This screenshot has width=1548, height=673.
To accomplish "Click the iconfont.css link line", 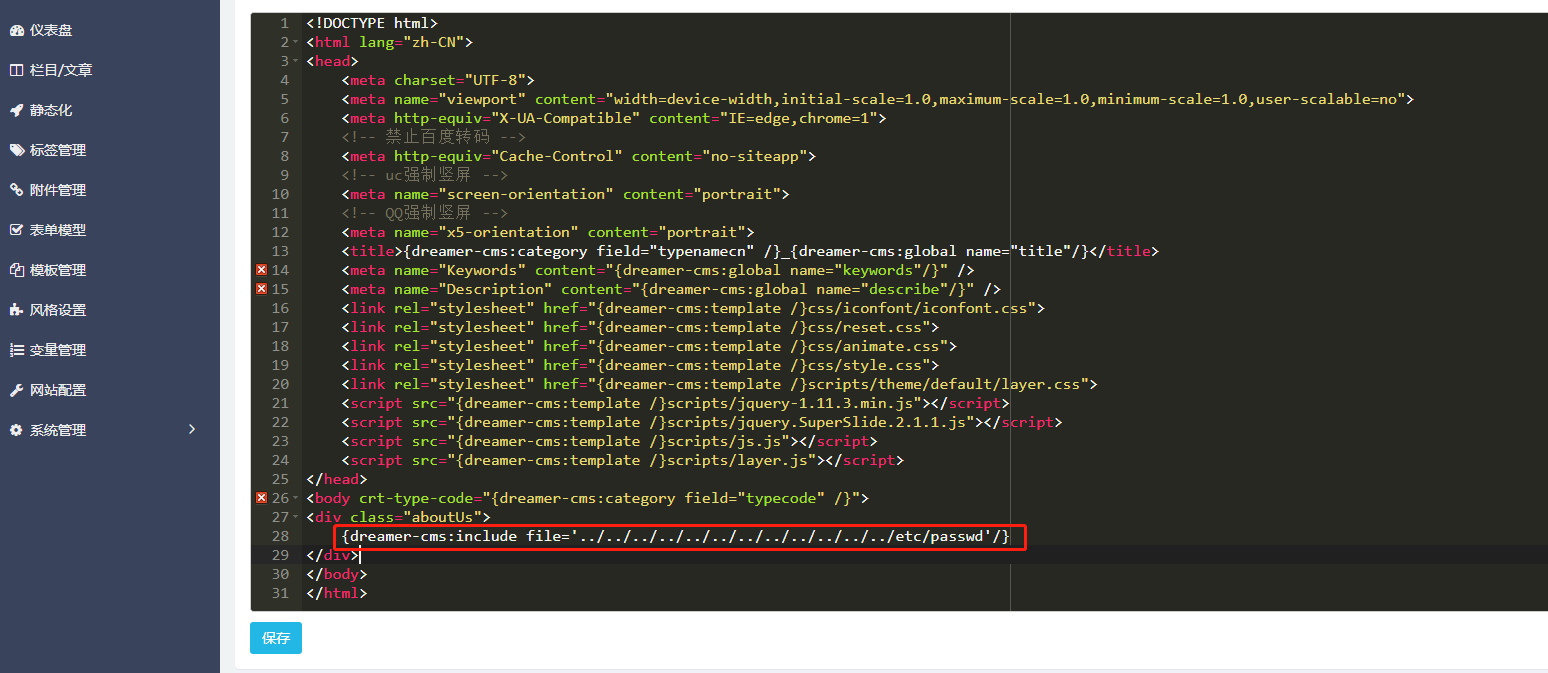I will tap(693, 308).
